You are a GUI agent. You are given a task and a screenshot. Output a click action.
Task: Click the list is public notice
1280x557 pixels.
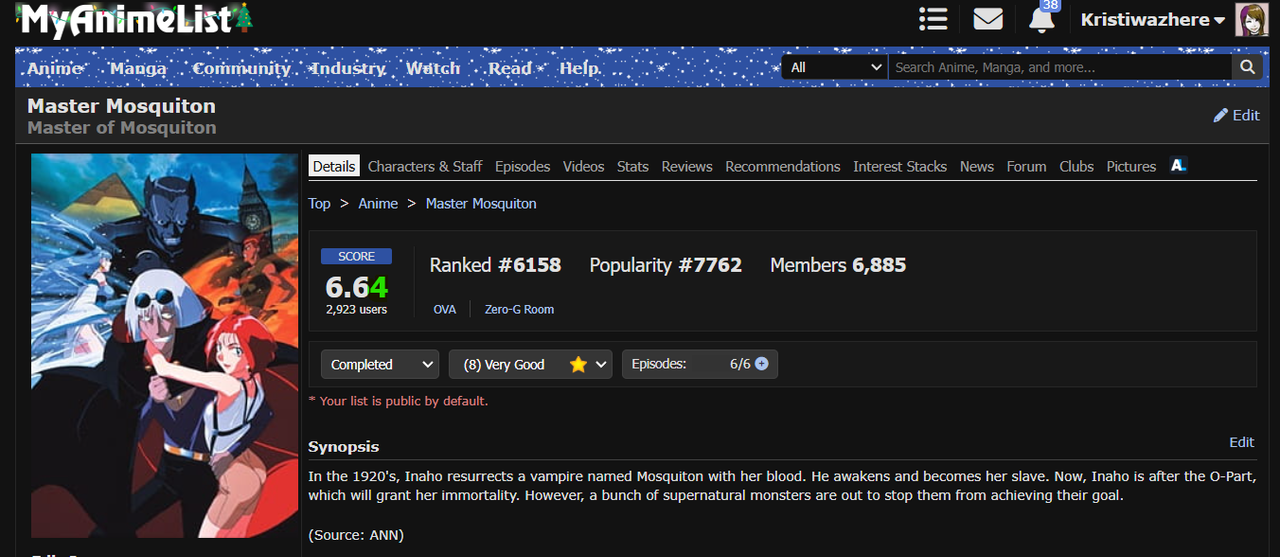pyautogui.click(x=398, y=401)
